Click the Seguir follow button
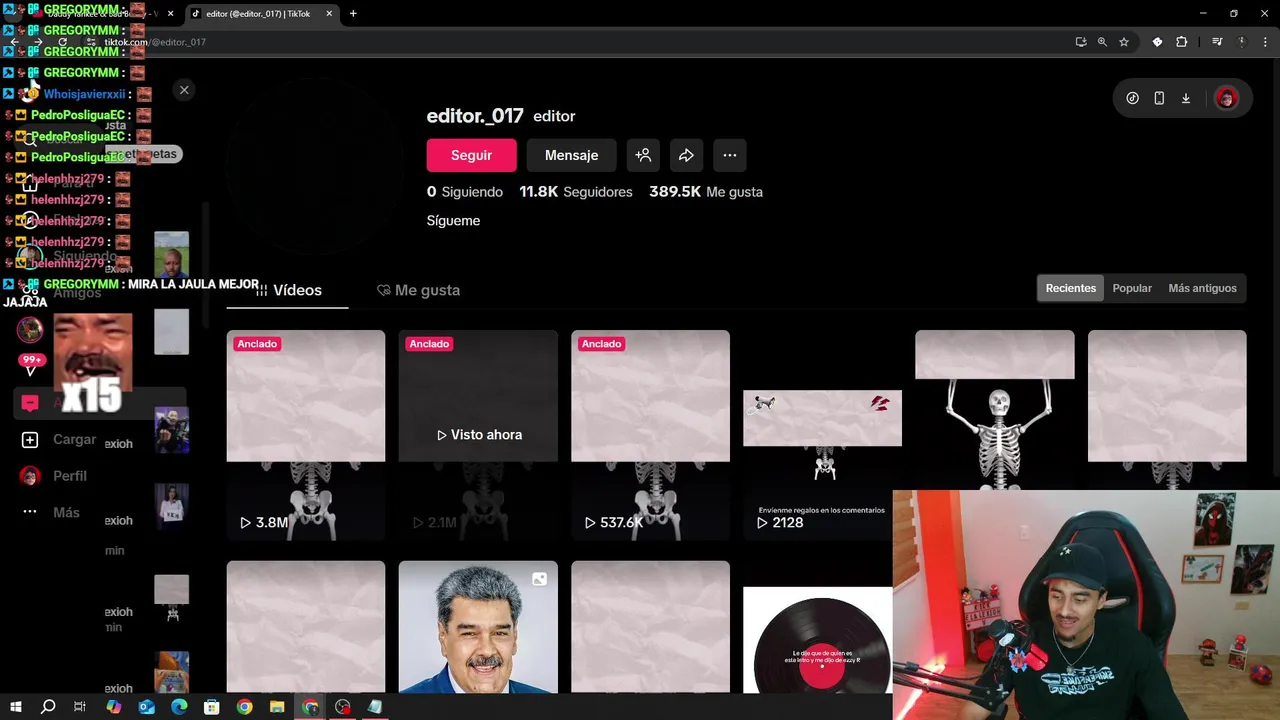The width and height of the screenshot is (1280, 720). click(471, 155)
